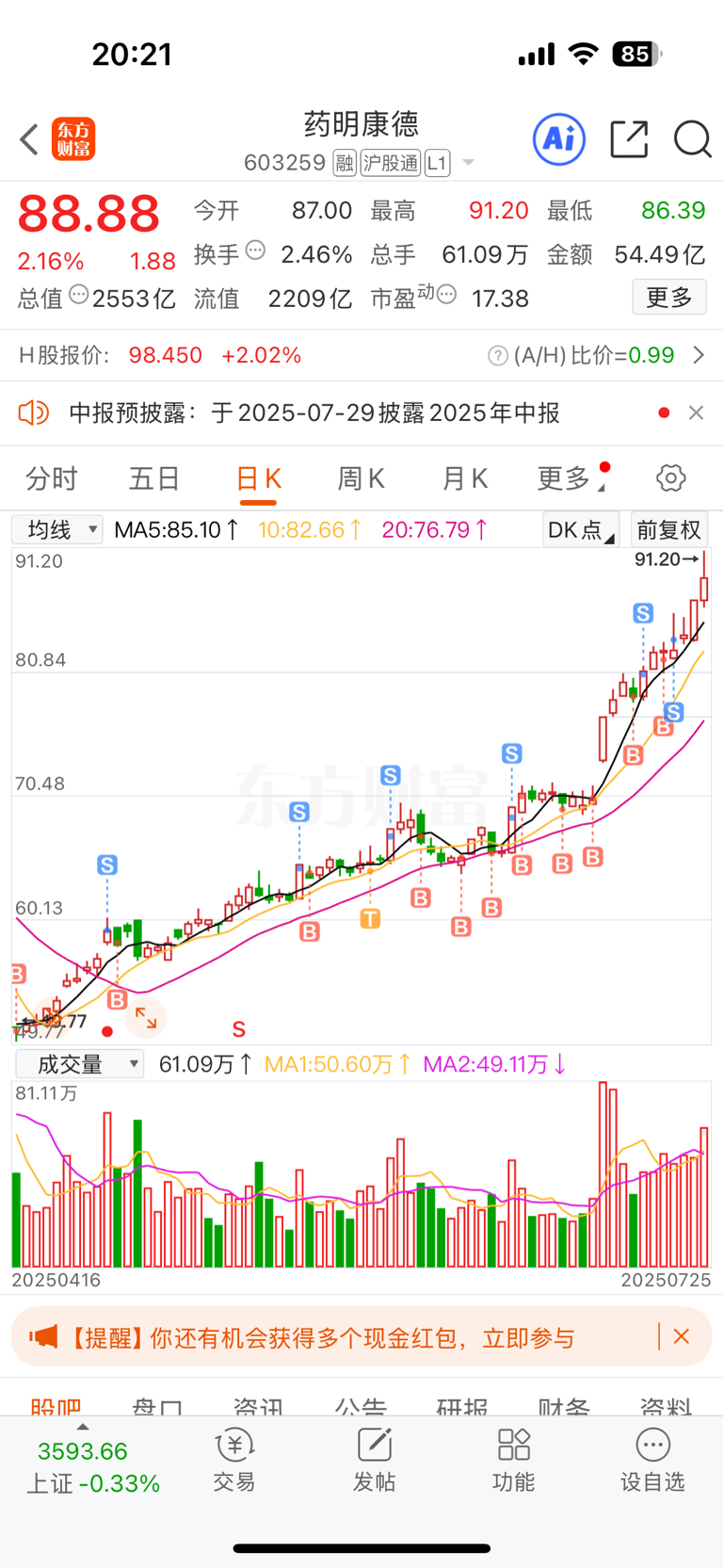
Task: Switch to 五日 tab
Action: [154, 478]
